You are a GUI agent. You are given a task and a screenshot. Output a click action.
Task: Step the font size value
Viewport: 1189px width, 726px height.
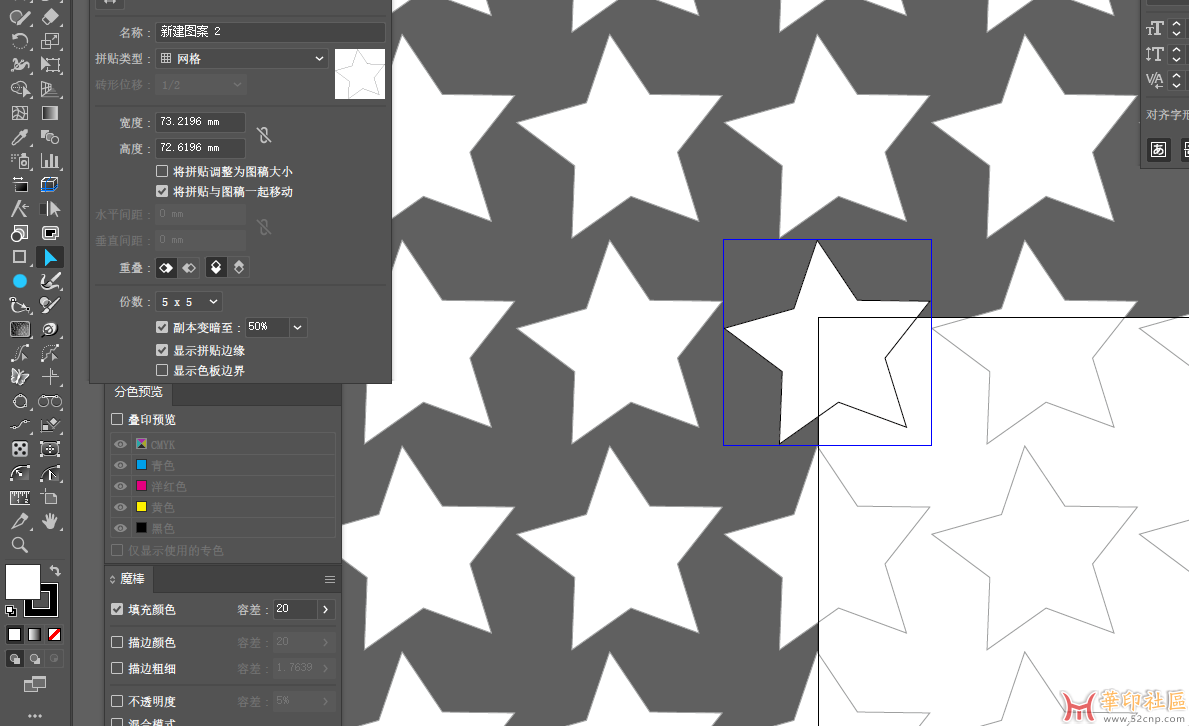pos(1176,29)
